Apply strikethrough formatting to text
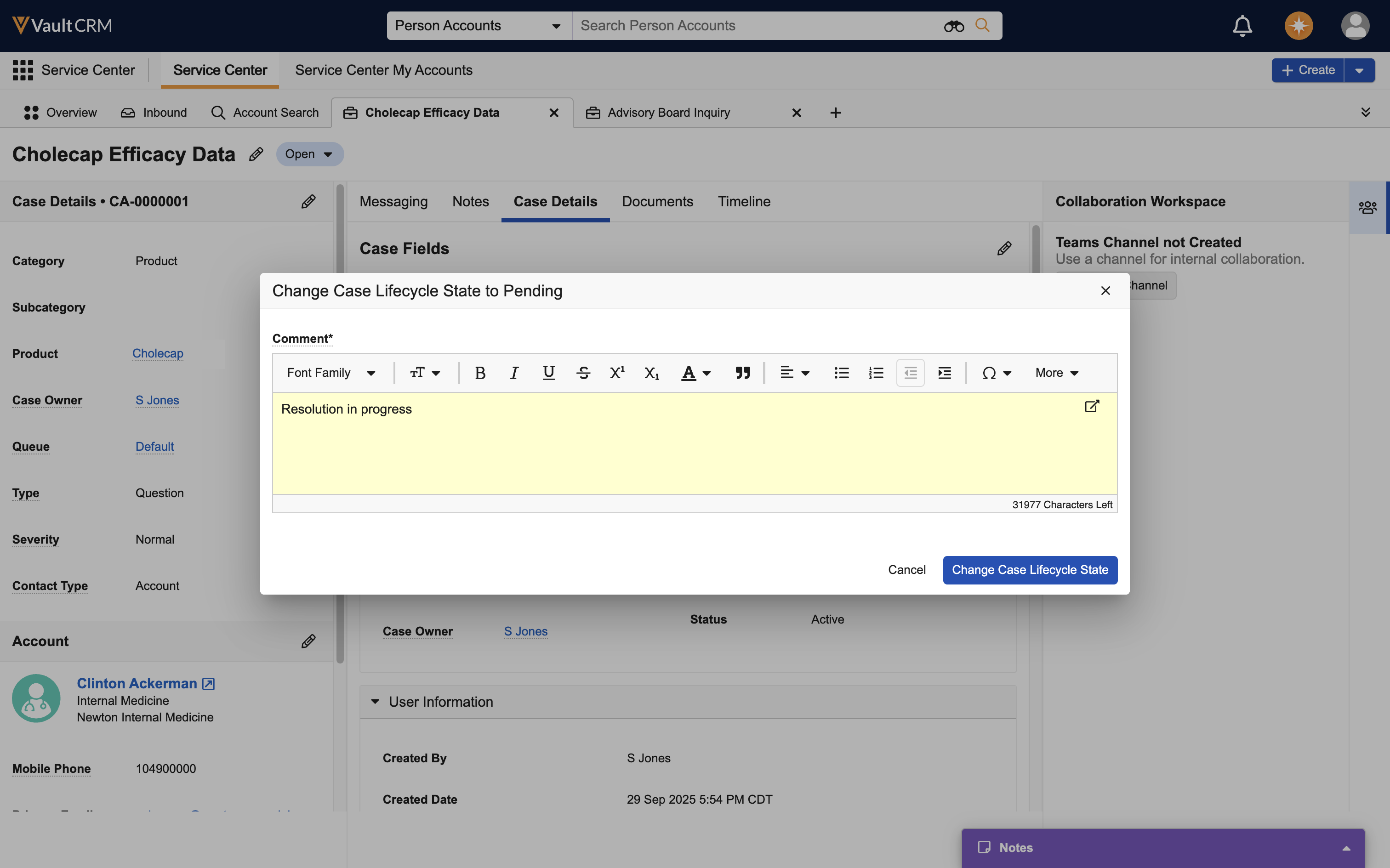1390x868 pixels. tap(583, 373)
